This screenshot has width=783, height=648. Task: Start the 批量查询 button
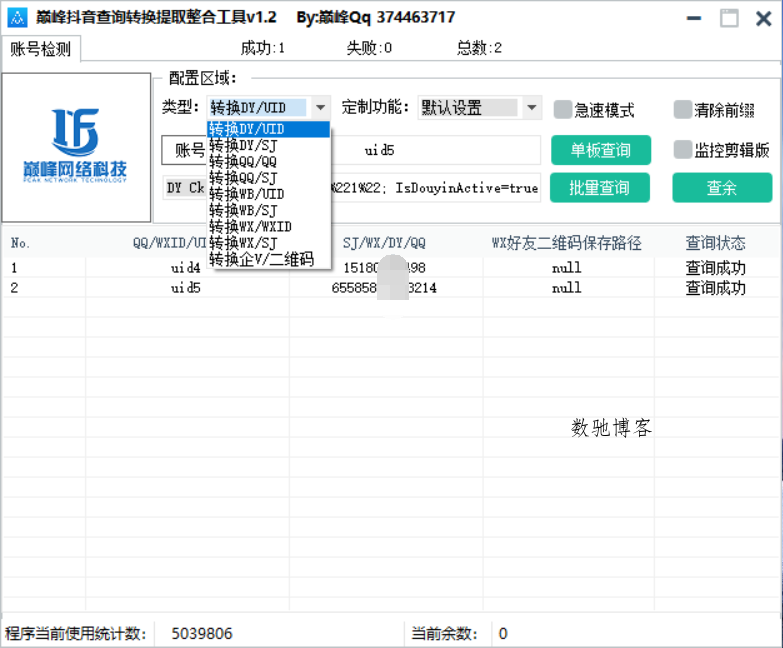tap(600, 188)
